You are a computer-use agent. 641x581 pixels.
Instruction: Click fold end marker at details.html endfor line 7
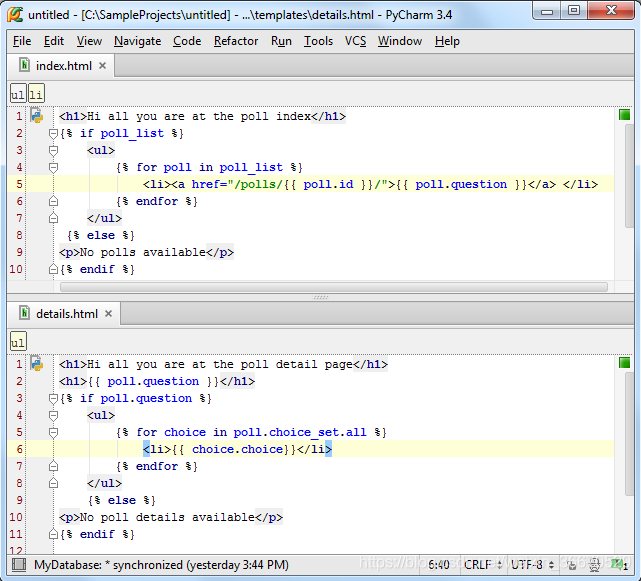pos(53,466)
